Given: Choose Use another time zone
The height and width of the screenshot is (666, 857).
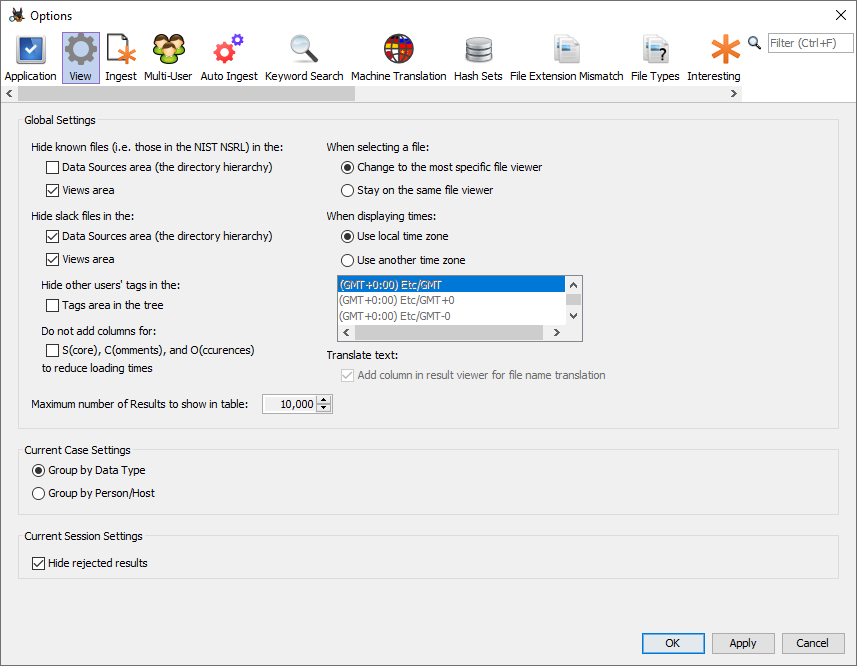Looking at the screenshot, I should coord(347,260).
